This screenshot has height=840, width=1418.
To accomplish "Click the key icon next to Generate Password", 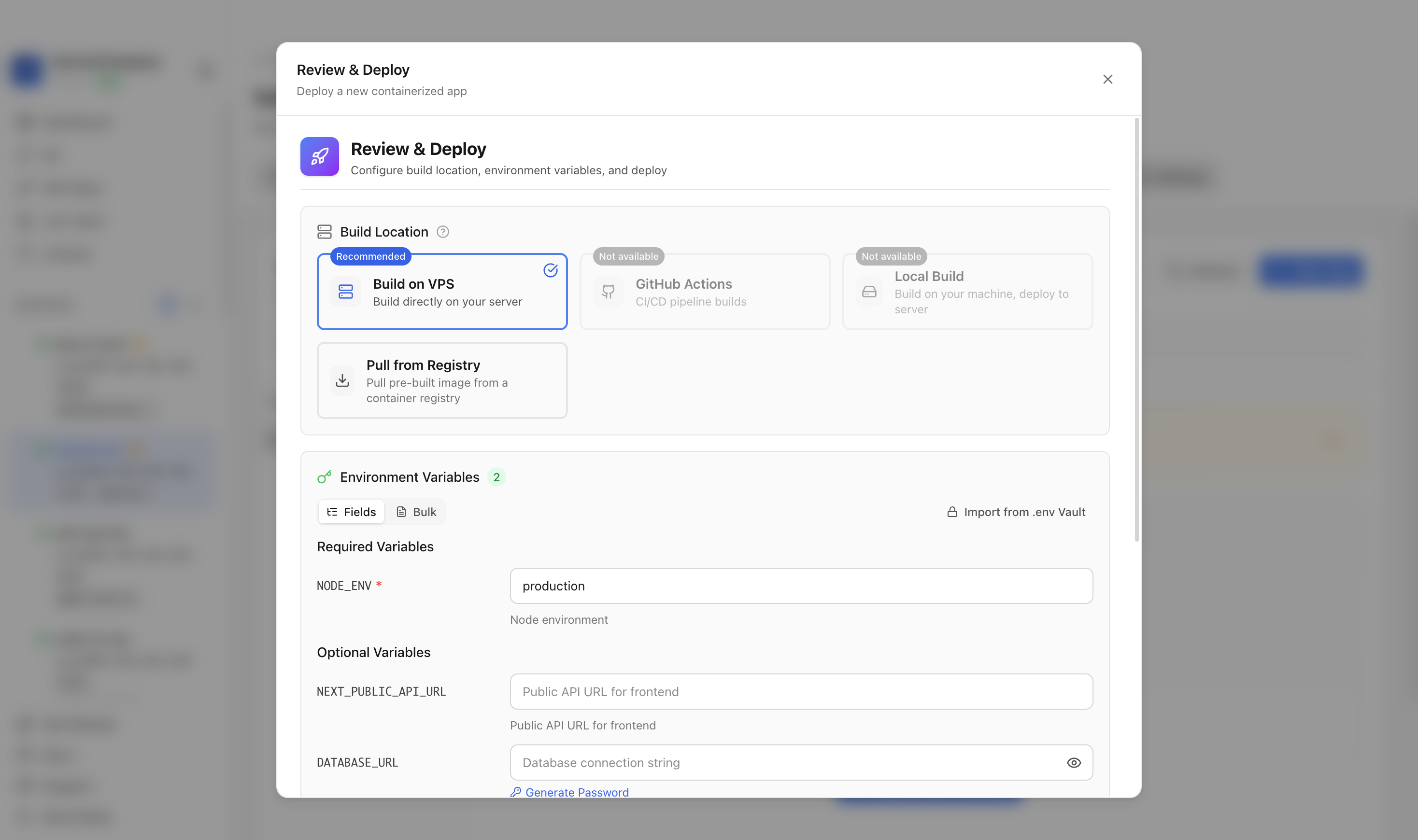I will click(x=515, y=792).
